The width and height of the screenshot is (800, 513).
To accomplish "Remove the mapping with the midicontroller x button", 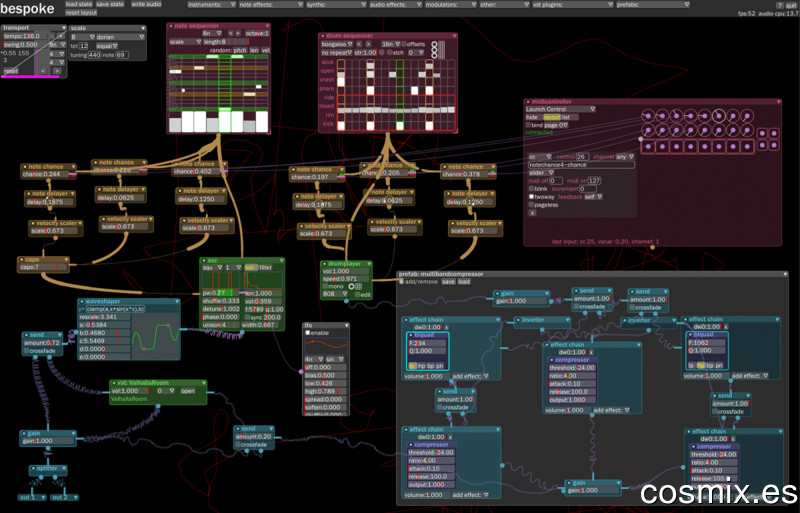I will click(x=532, y=213).
